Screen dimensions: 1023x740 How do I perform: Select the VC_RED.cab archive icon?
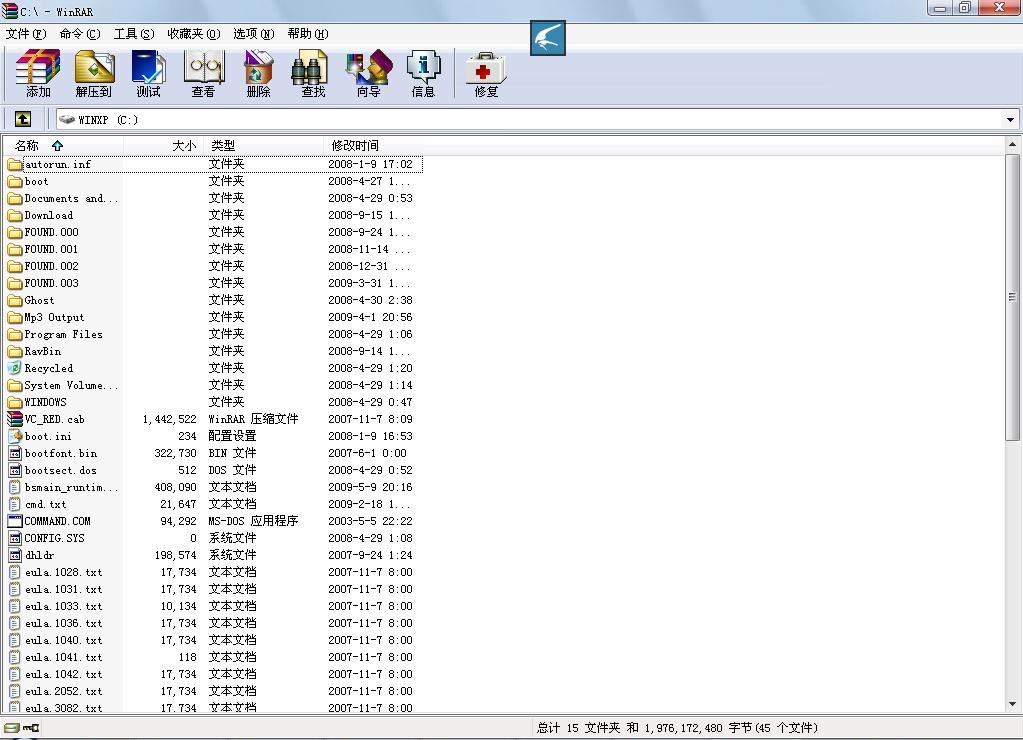(x=15, y=419)
